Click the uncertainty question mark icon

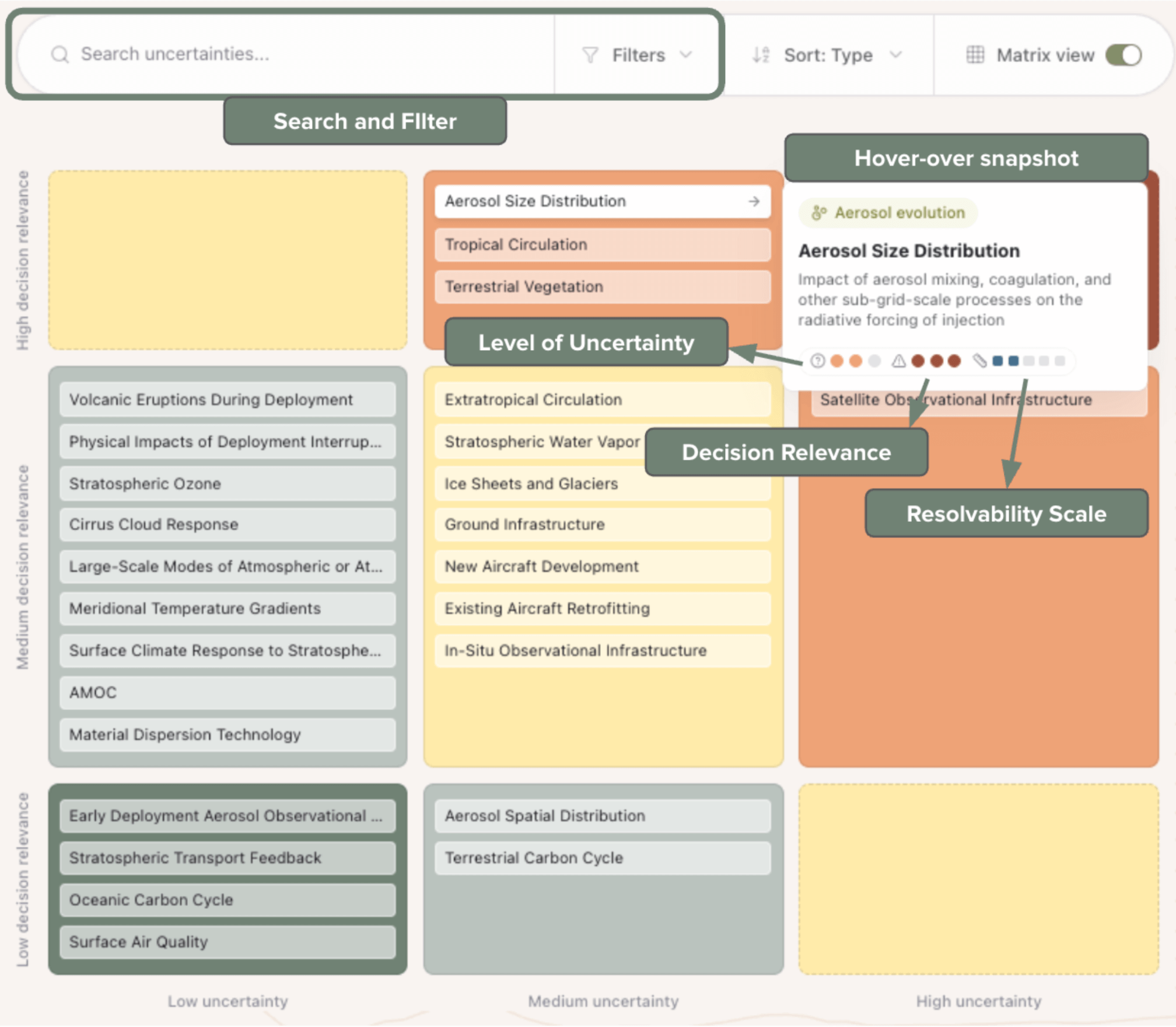[x=817, y=361]
